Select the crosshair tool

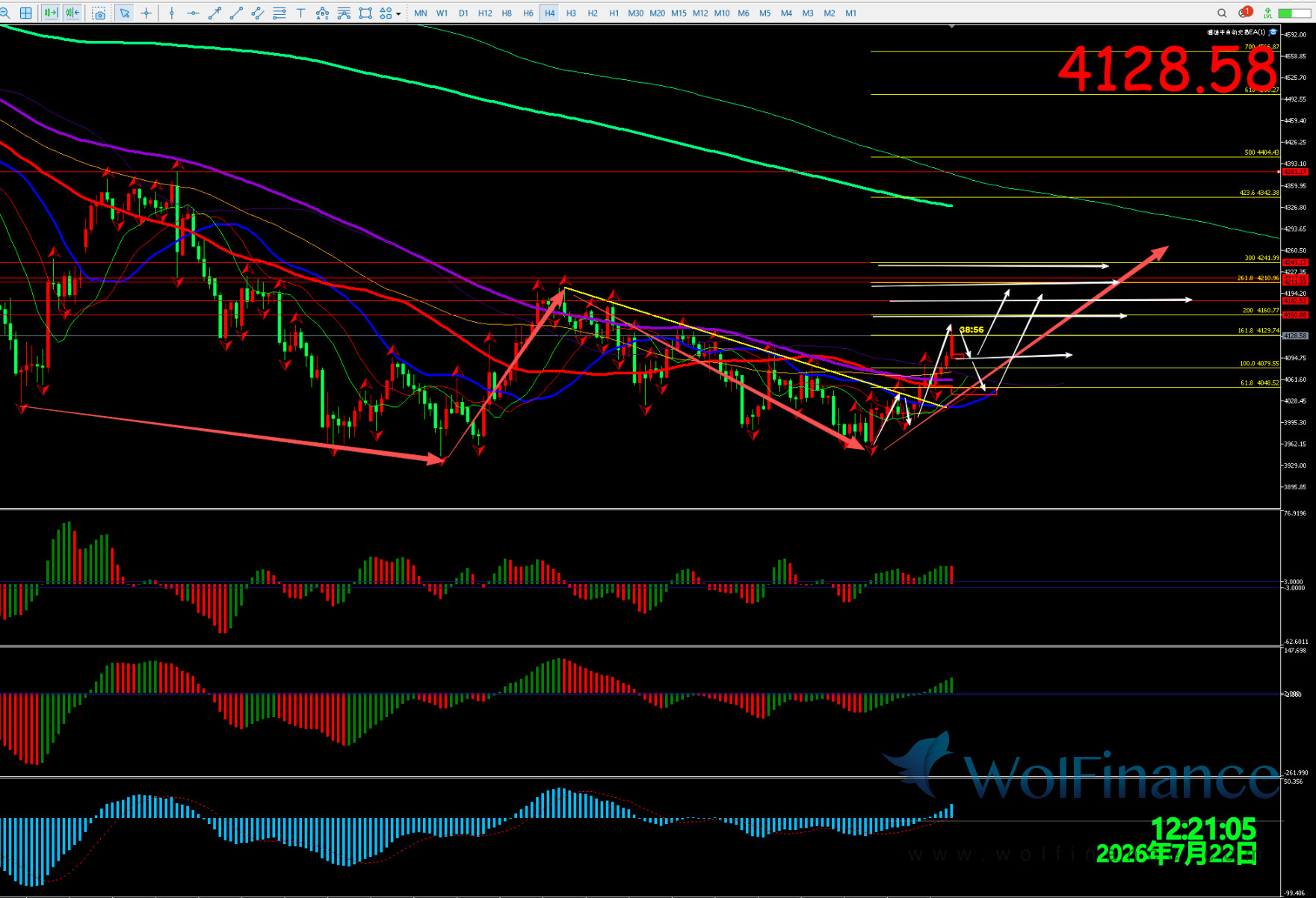146,13
